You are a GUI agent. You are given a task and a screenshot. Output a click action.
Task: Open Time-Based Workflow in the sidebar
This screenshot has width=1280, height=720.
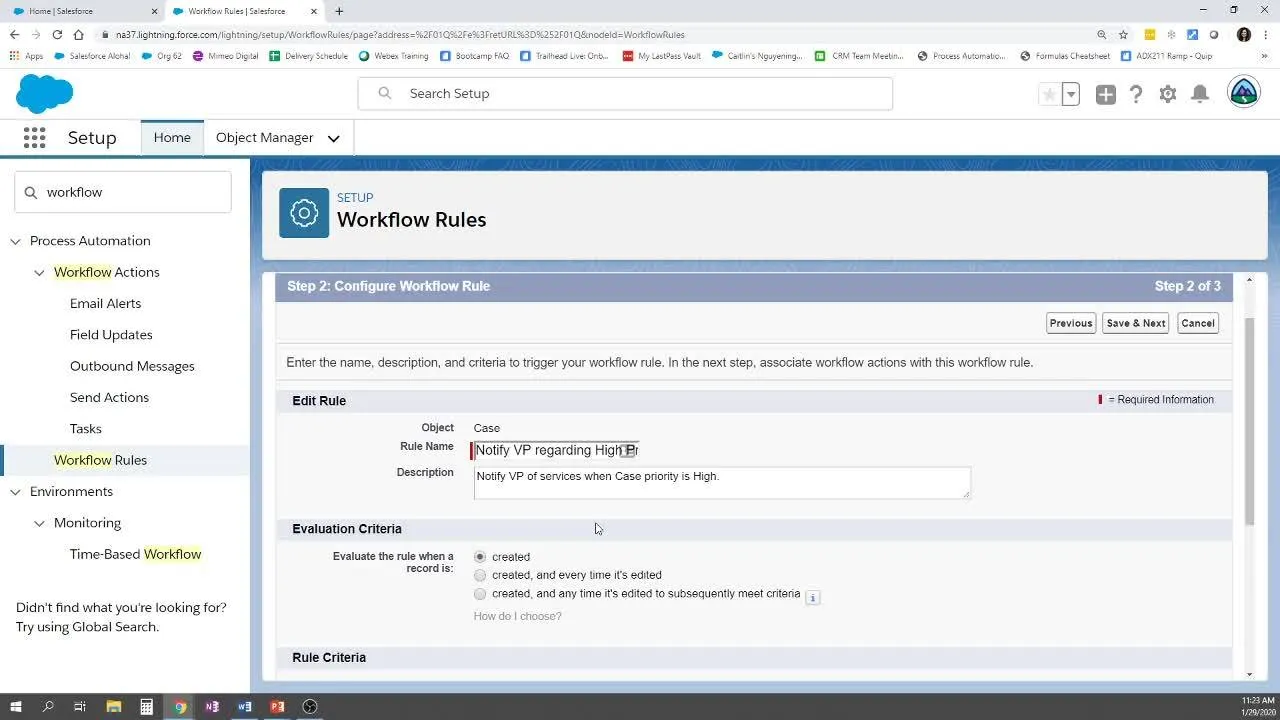click(x=135, y=554)
